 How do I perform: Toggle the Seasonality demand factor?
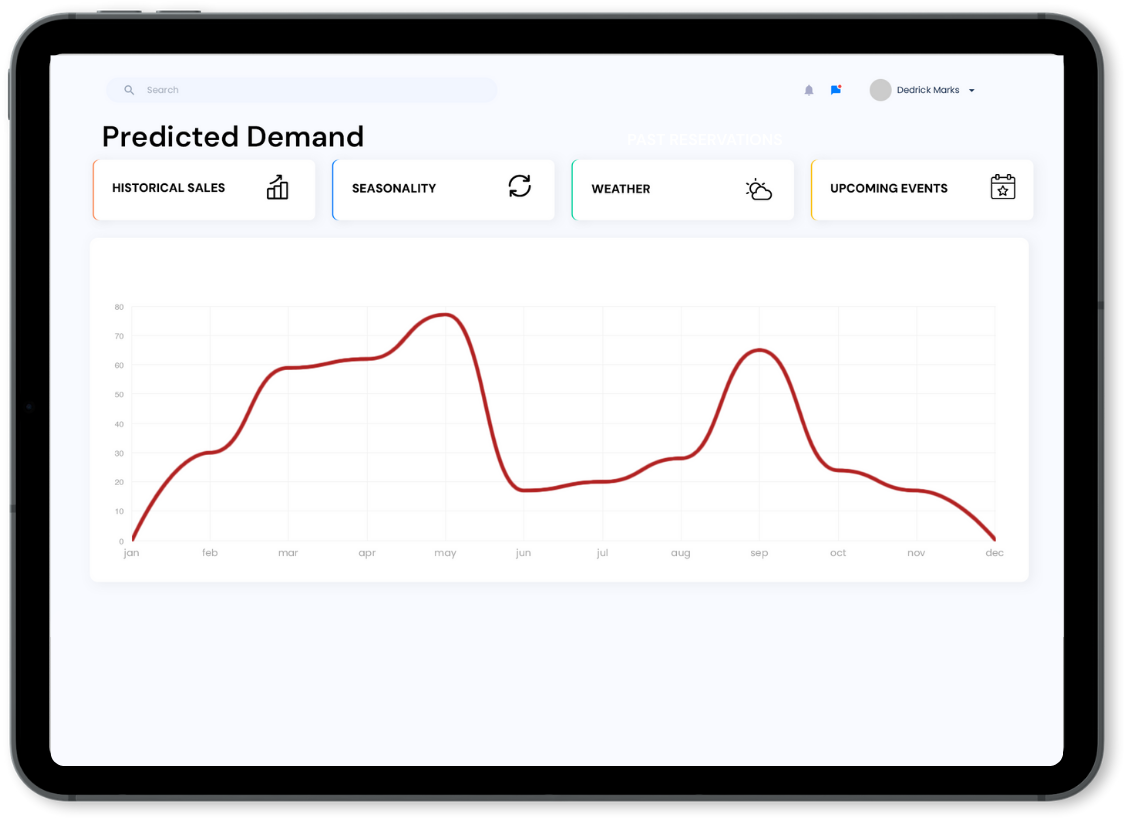[x=443, y=189]
